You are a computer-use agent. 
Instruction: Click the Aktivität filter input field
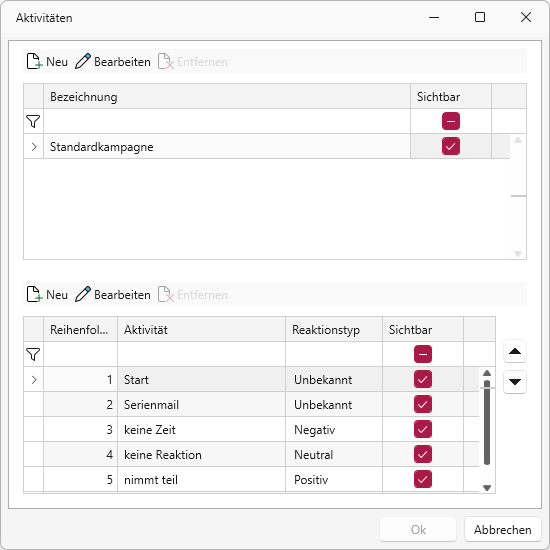201,354
